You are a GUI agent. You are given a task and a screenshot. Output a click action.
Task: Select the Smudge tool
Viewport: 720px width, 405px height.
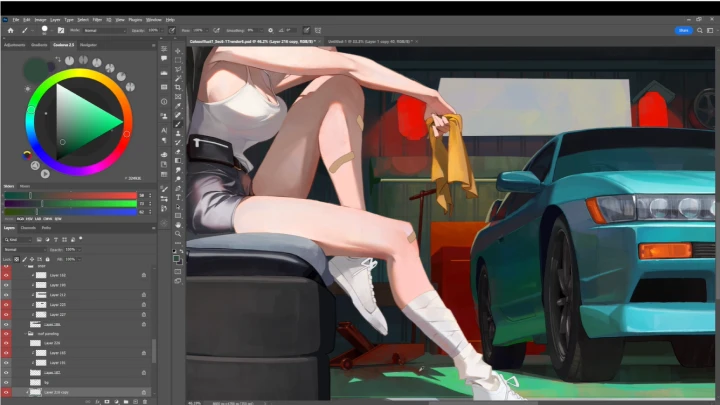[178, 170]
